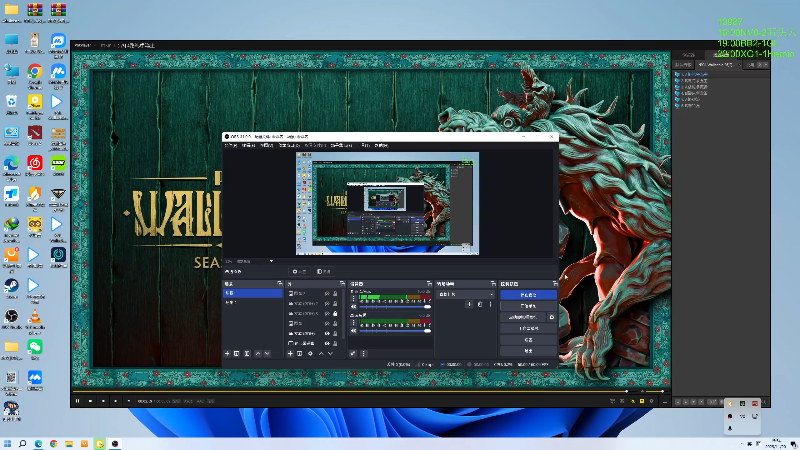Open Windows Start menu
Viewport: 800px width, 450px height.
[7, 444]
